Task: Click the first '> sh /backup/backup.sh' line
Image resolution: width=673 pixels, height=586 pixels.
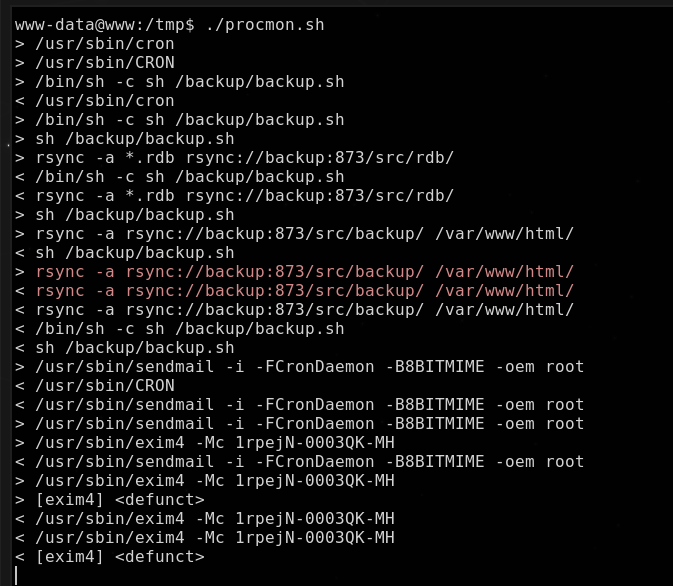Action: pos(125,139)
